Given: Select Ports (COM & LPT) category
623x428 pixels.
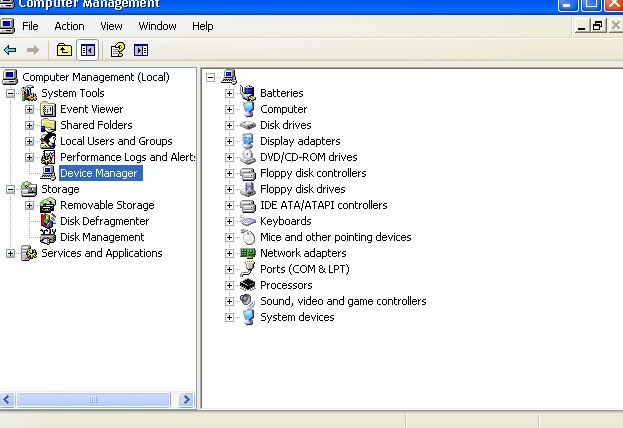Looking at the screenshot, I should [305, 269].
